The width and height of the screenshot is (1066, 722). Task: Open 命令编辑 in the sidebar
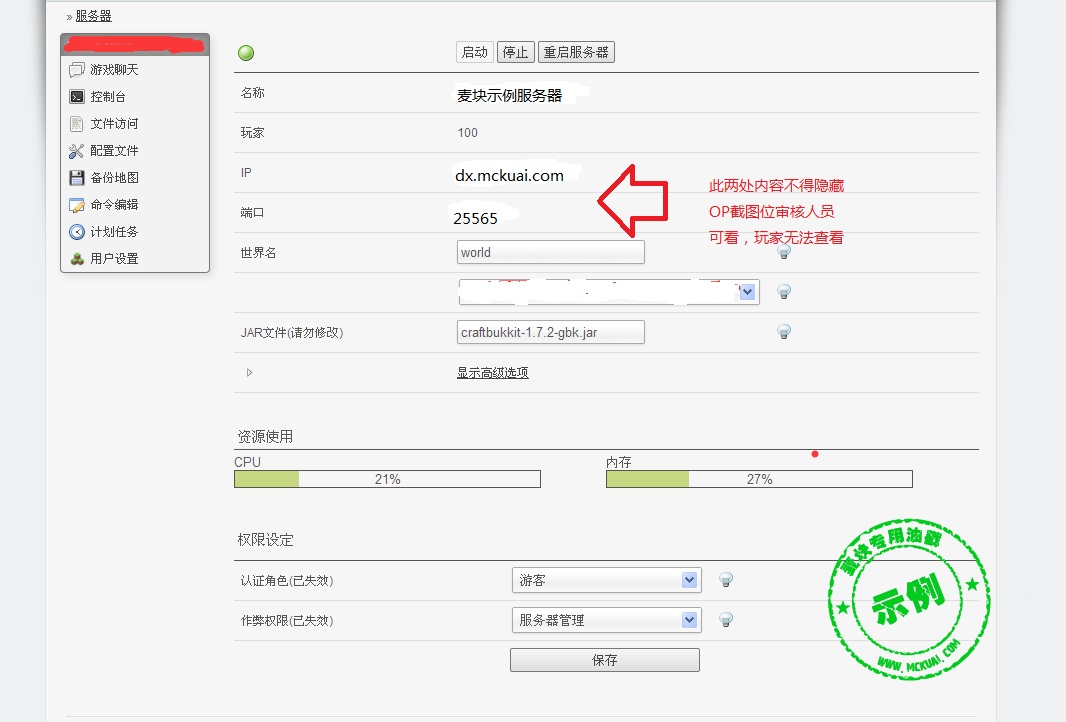click(x=114, y=205)
